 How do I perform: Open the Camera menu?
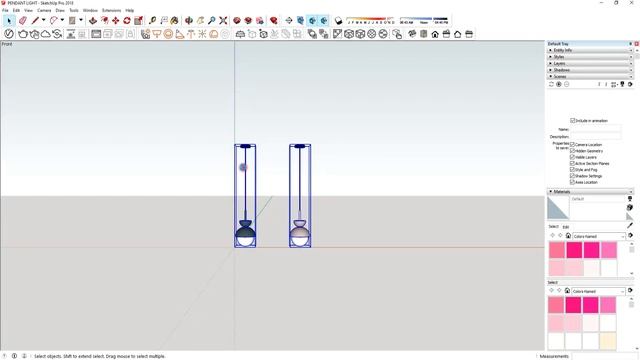44,10
